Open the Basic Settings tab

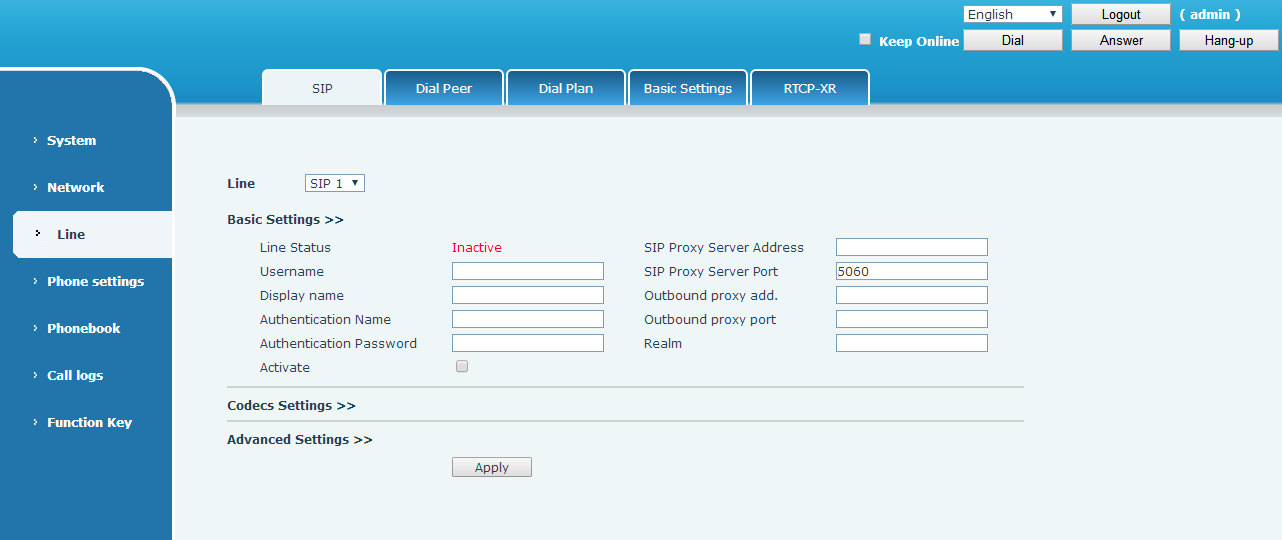[688, 88]
